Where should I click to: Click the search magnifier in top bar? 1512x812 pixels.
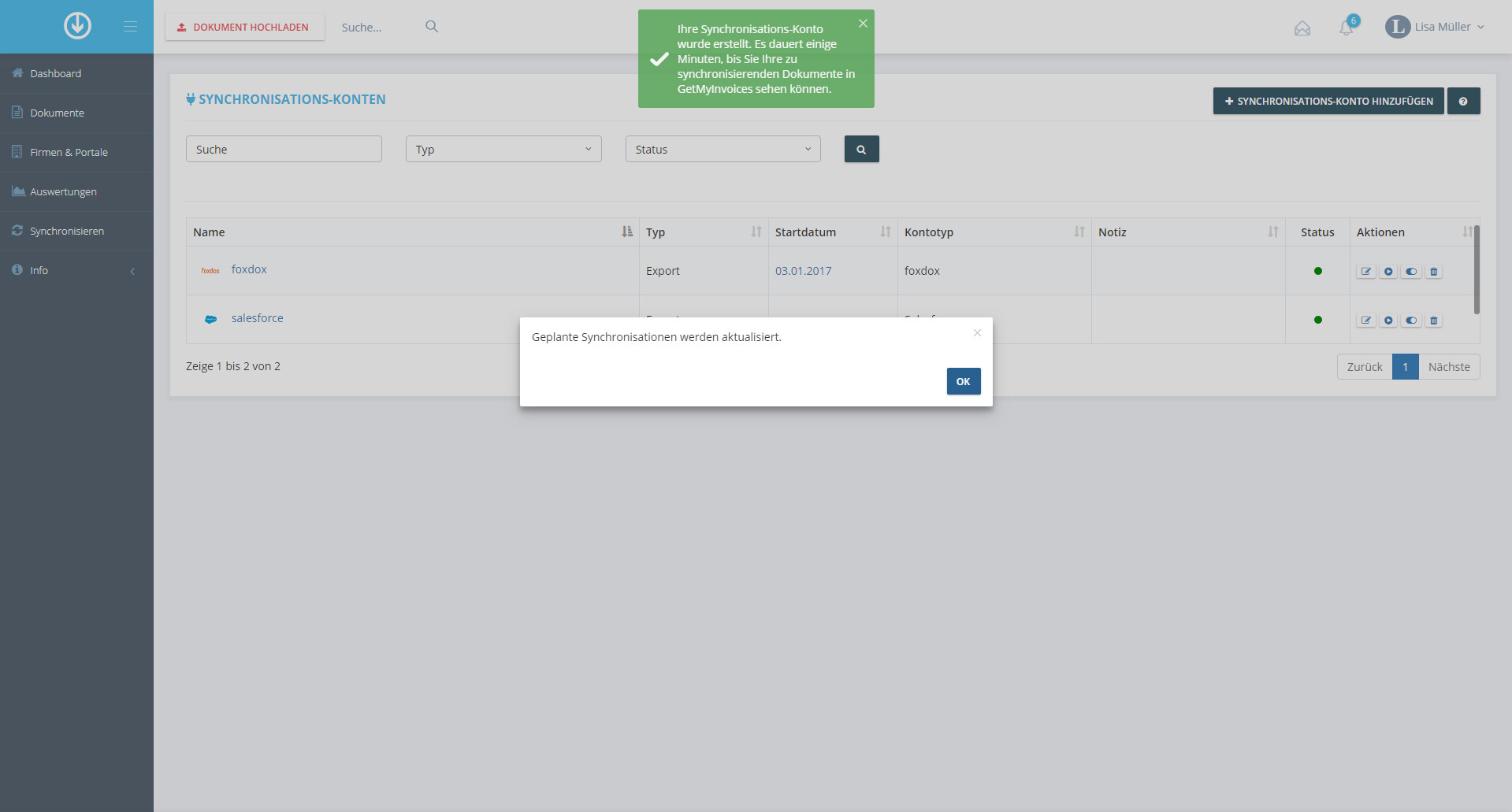coord(432,27)
